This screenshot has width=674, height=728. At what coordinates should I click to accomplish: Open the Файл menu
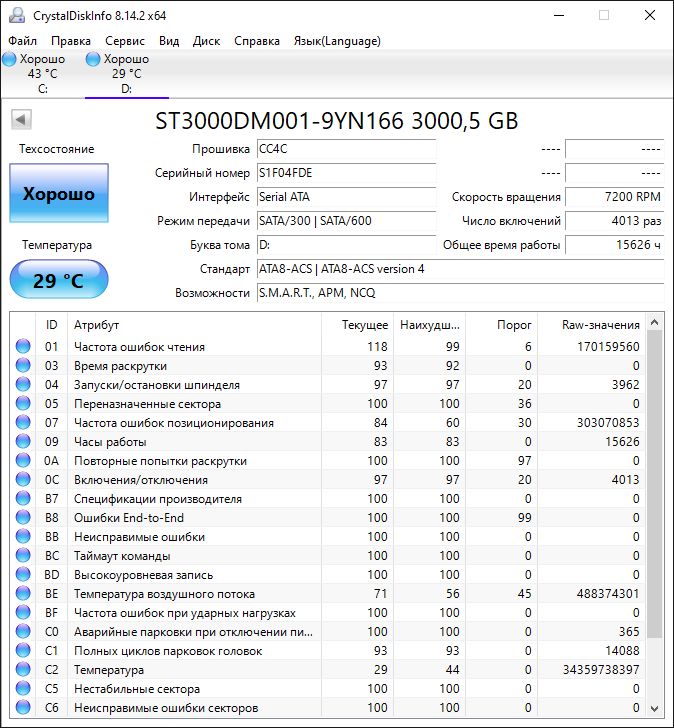tap(22, 41)
